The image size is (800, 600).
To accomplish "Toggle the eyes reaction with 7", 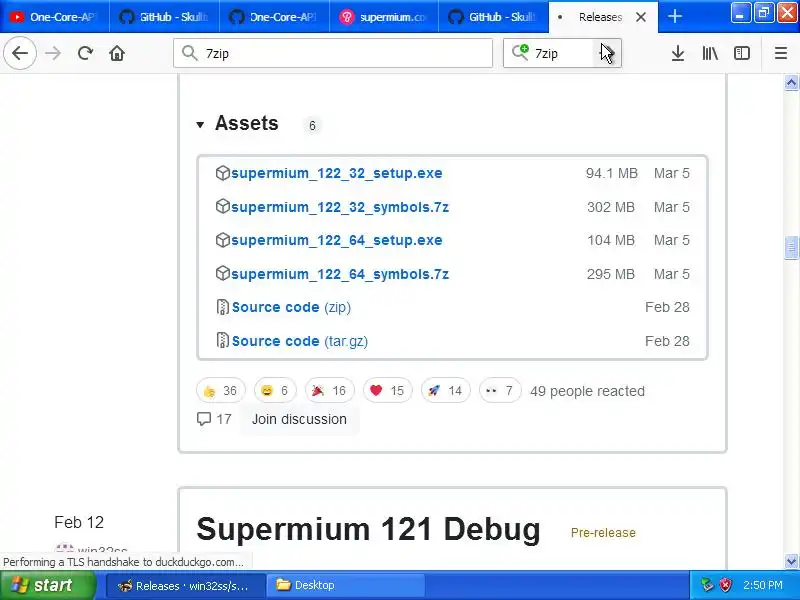I will (x=500, y=391).
